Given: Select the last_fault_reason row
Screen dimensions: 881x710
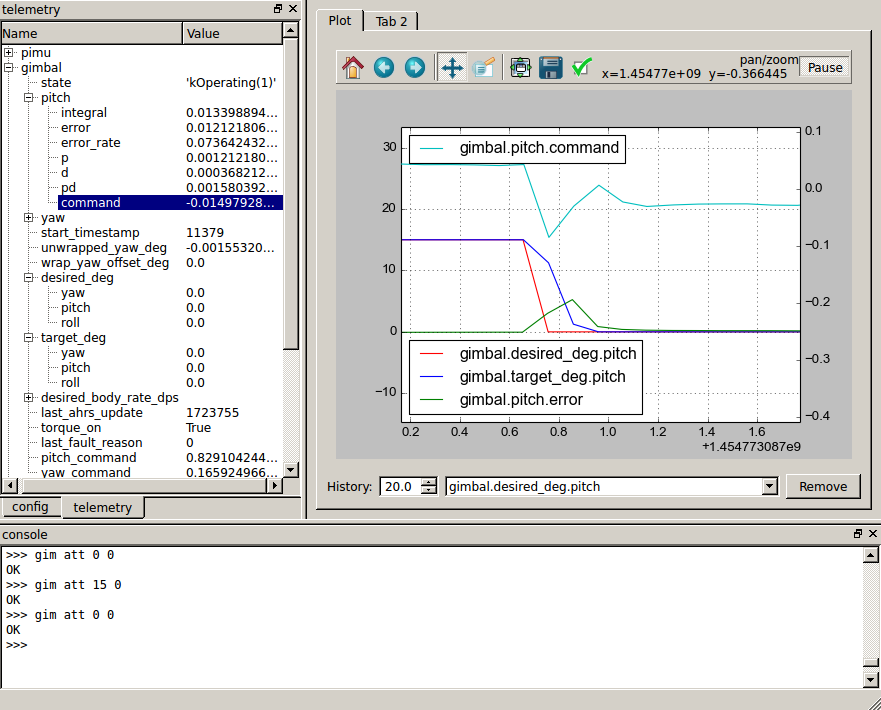Looking at the screenshot, I should 142,443.
